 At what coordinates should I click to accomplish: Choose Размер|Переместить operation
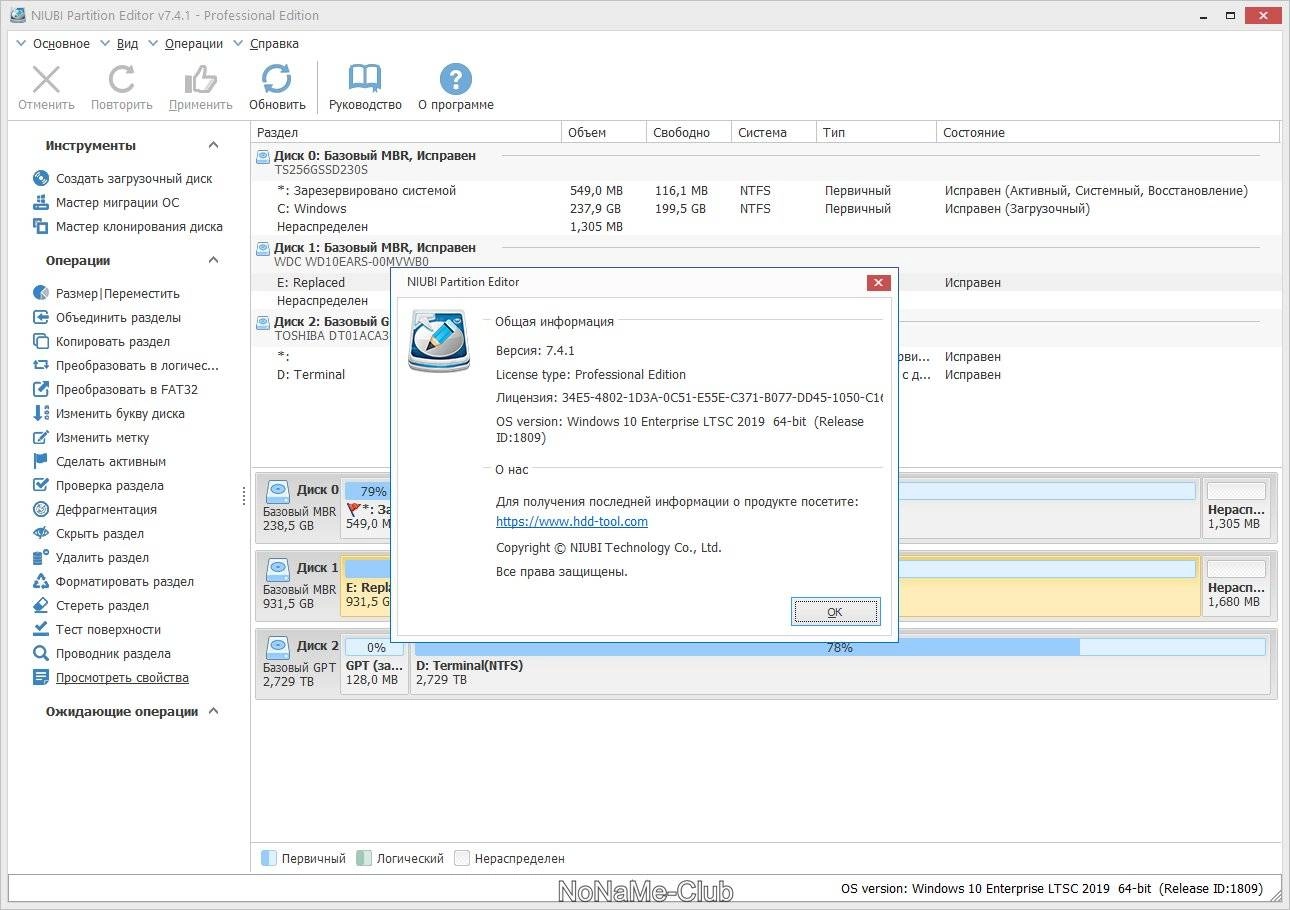118,294
